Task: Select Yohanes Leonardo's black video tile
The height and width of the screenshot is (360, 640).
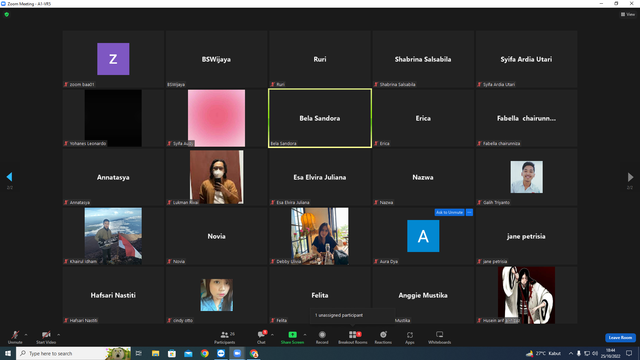Action: click(x=113, y=118)
